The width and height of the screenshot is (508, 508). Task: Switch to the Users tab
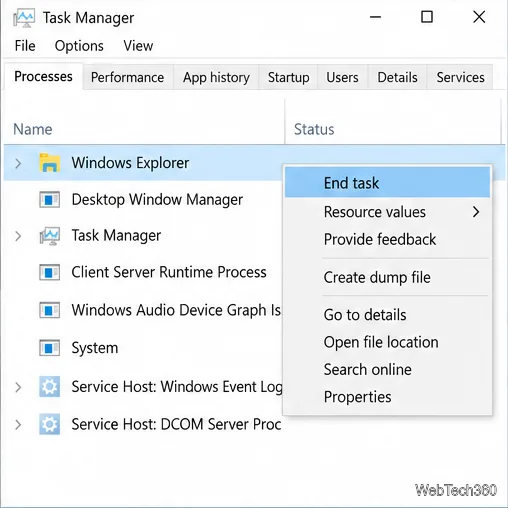(342, 77)
